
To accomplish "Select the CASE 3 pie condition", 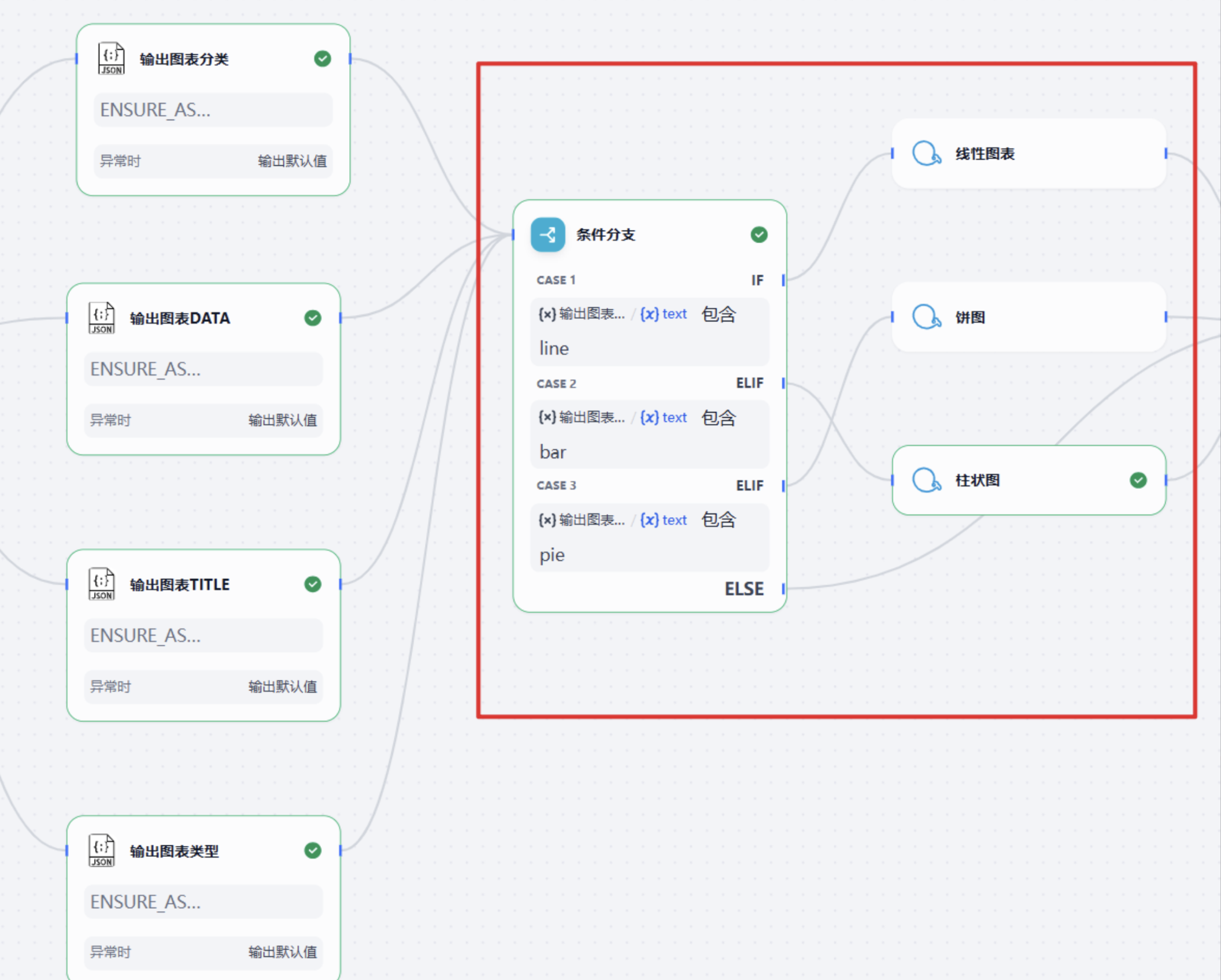I will click(650, 537).
